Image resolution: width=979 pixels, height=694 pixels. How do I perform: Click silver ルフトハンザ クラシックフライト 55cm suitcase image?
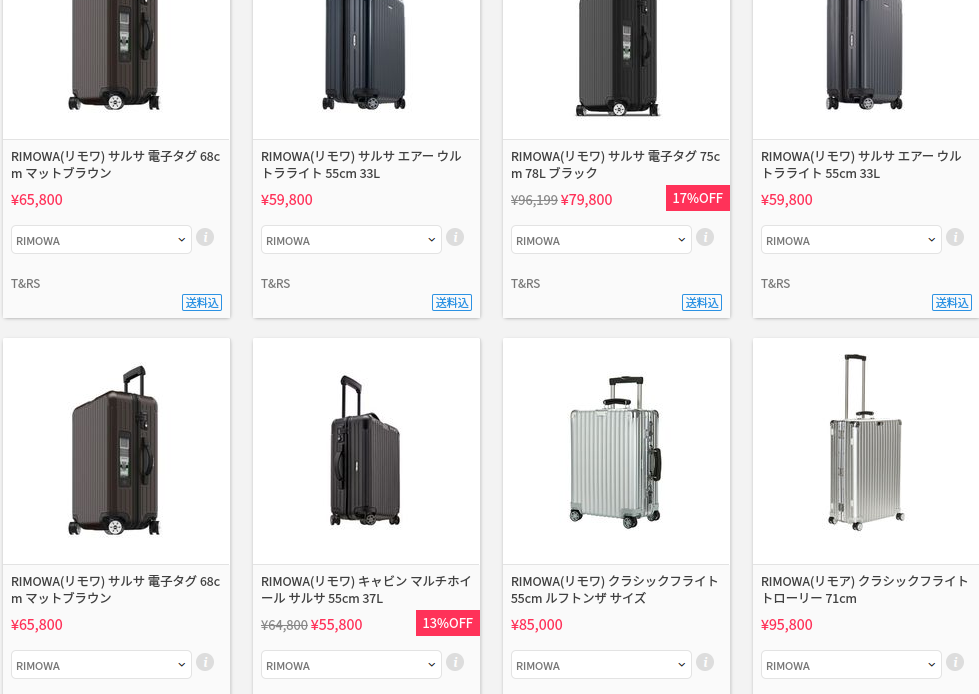tap(615, 451)
